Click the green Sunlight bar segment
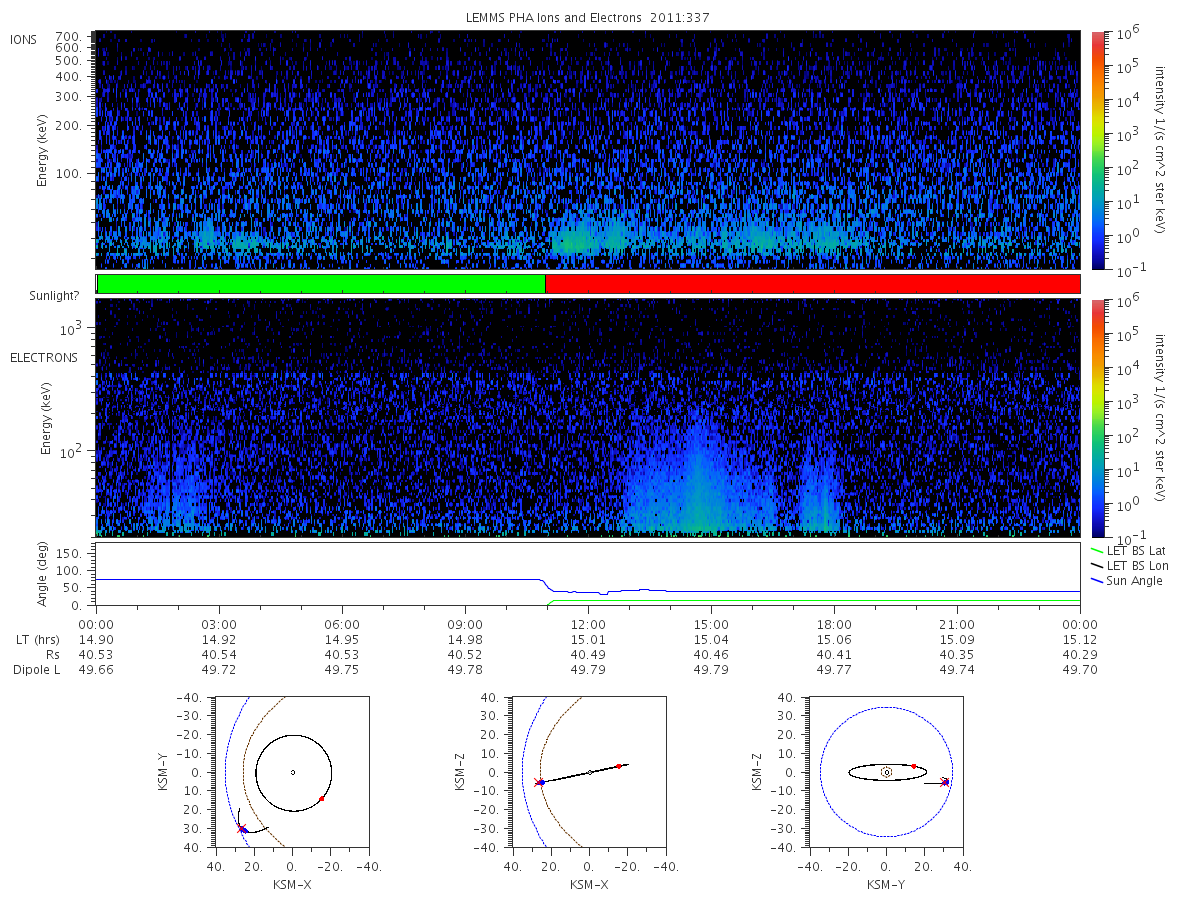The image size is (1200, 900). pos(321,284)
